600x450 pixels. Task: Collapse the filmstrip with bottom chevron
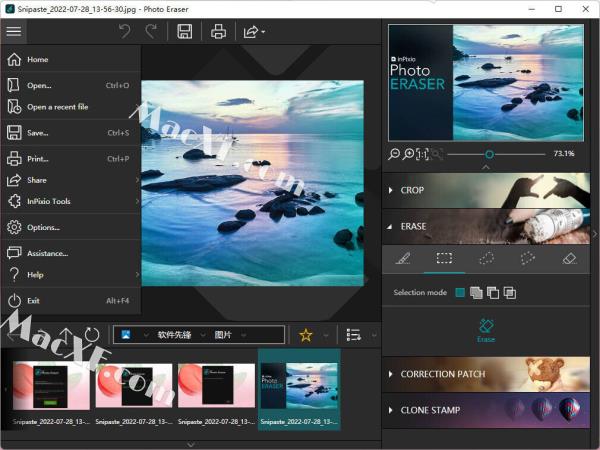coord(191,444)
